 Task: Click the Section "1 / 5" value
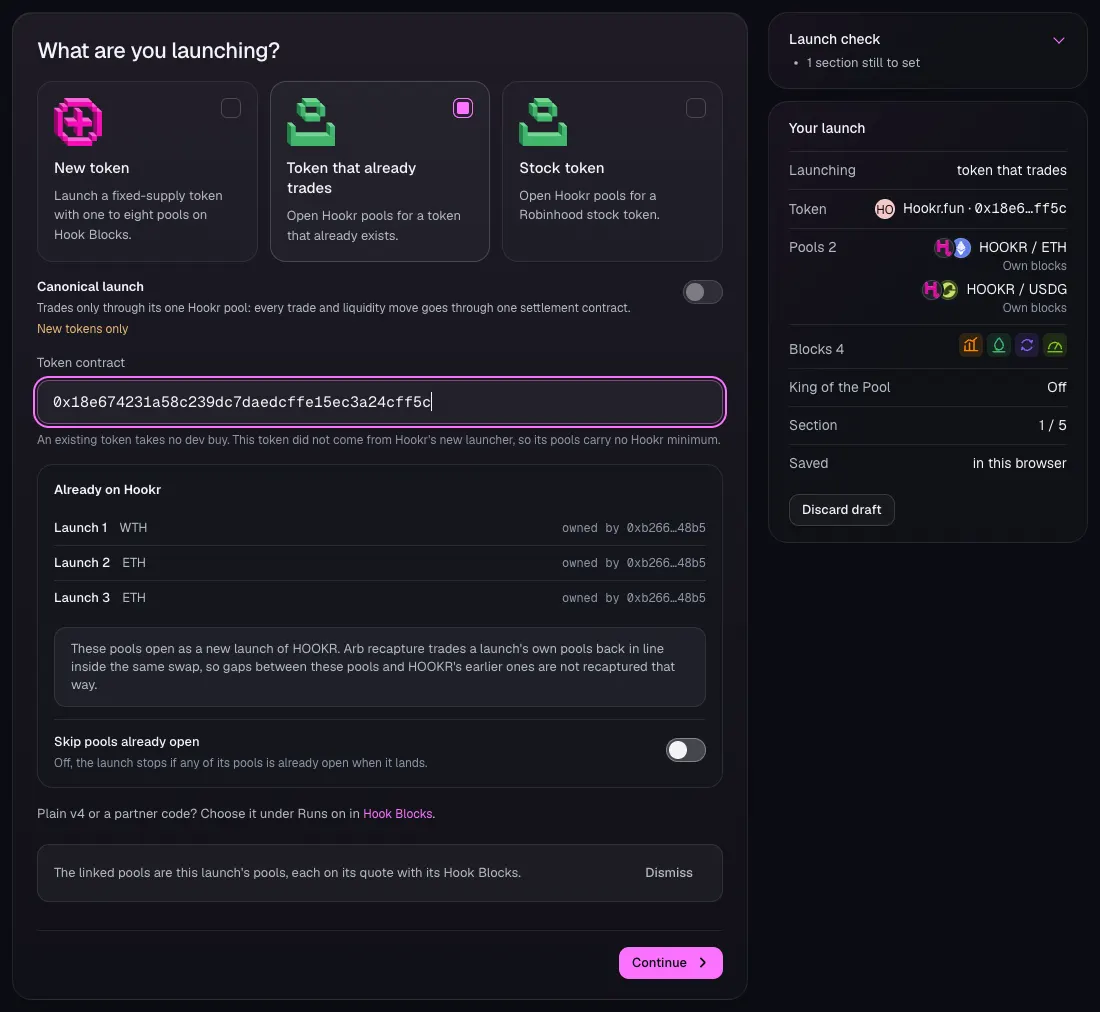(x=1053, y=425)
